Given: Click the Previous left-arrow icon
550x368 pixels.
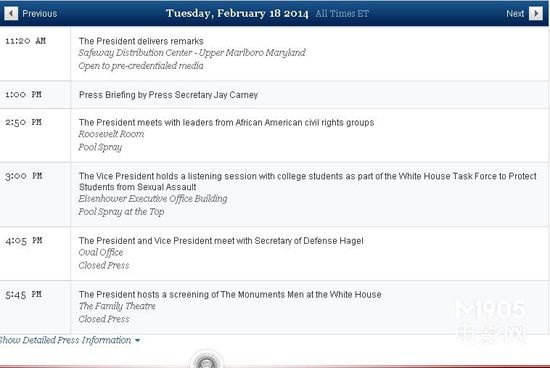Looking at the screenshot, I should pos(11,14).
